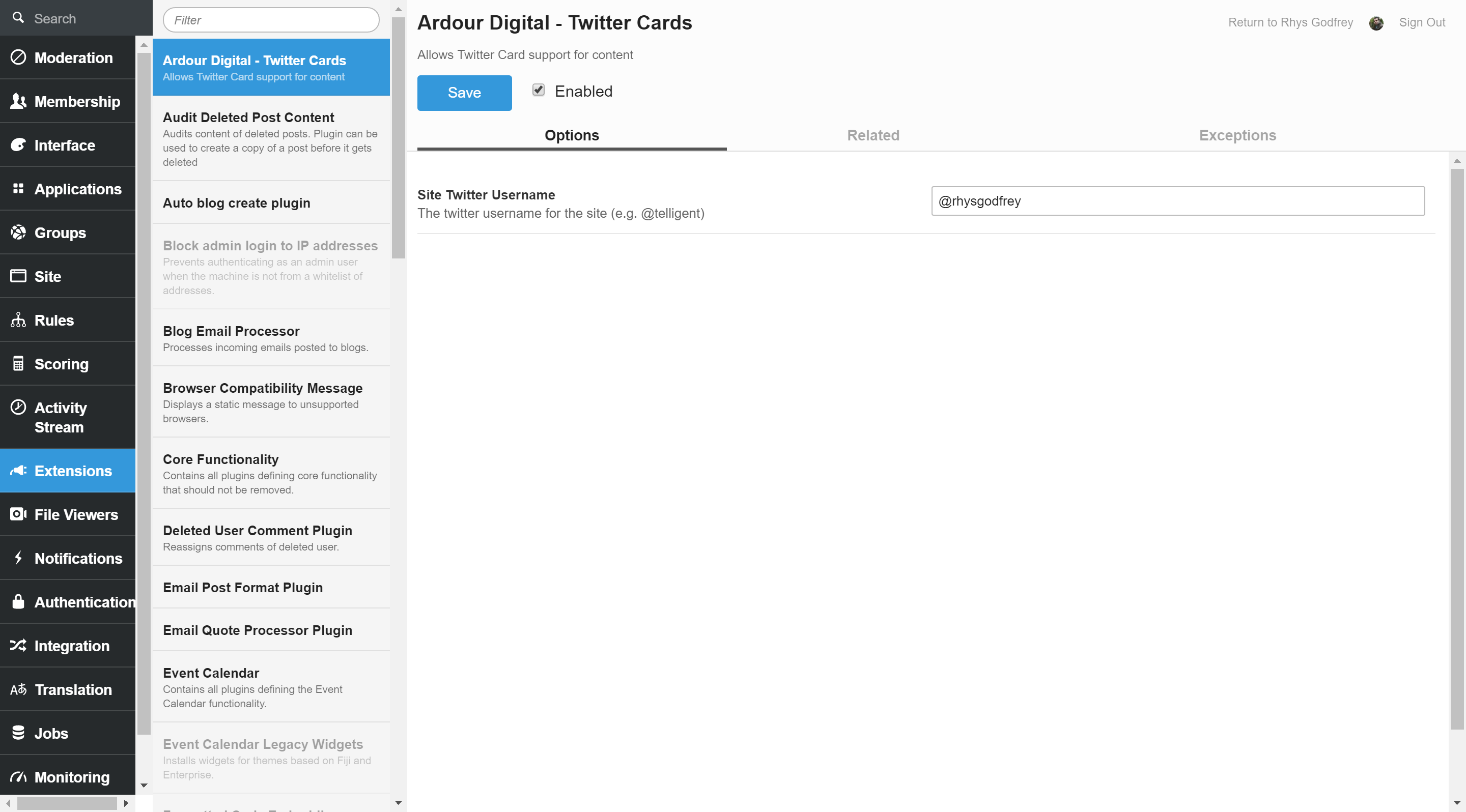Focus the Site Twitter Username field
The image size is (1466, 812).
1177,201
